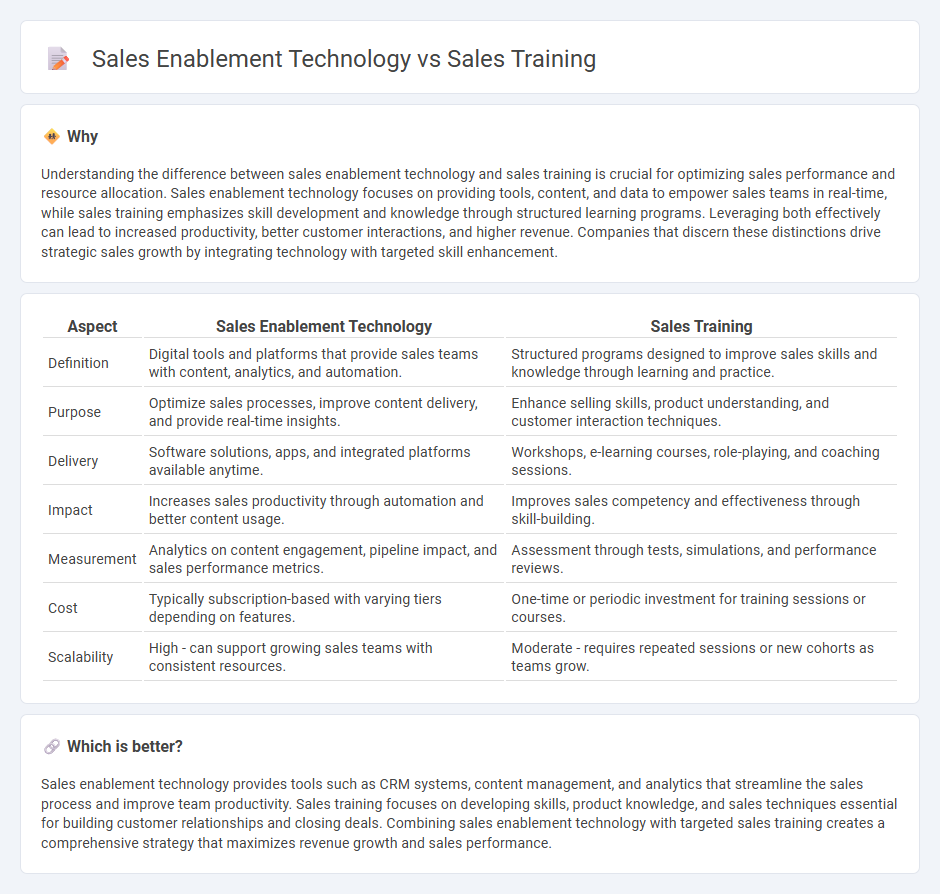The width and height of the screenshot is (940, 894).
Task: Click cell 'Increases sales productivity through automation'
Action: (x=324, y=510)
